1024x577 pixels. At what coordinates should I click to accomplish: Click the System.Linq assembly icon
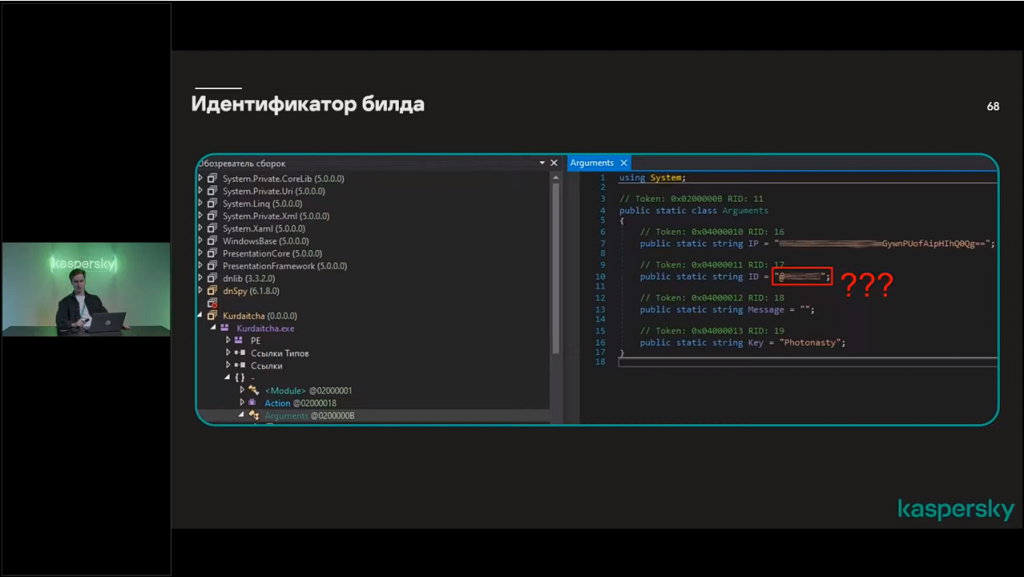pos(212,203)
